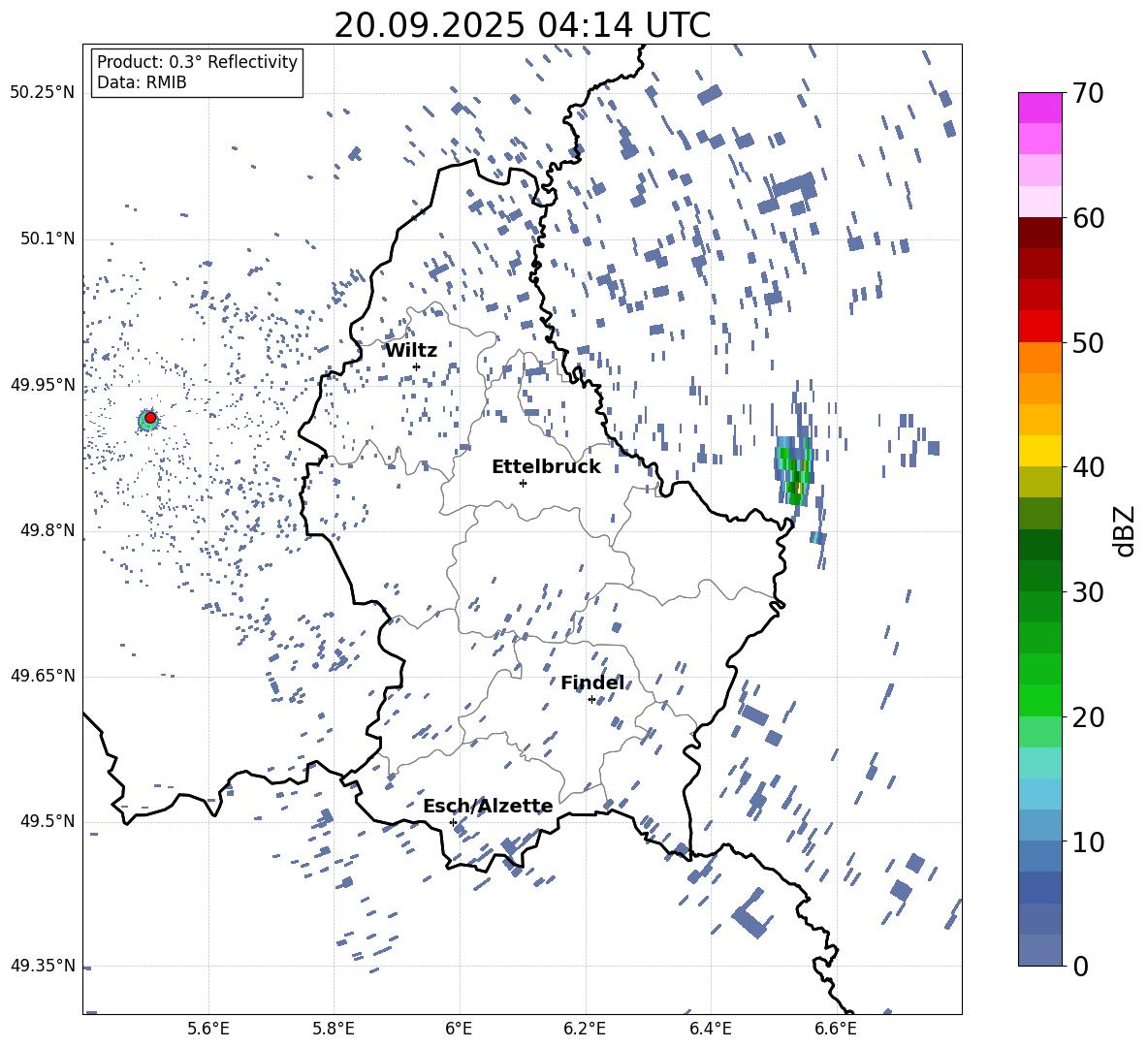Image resolution: width=1148 pixels, height=1048 pixels.
Task: Click the 10 tick on the colorbar
Action: 1089,842
